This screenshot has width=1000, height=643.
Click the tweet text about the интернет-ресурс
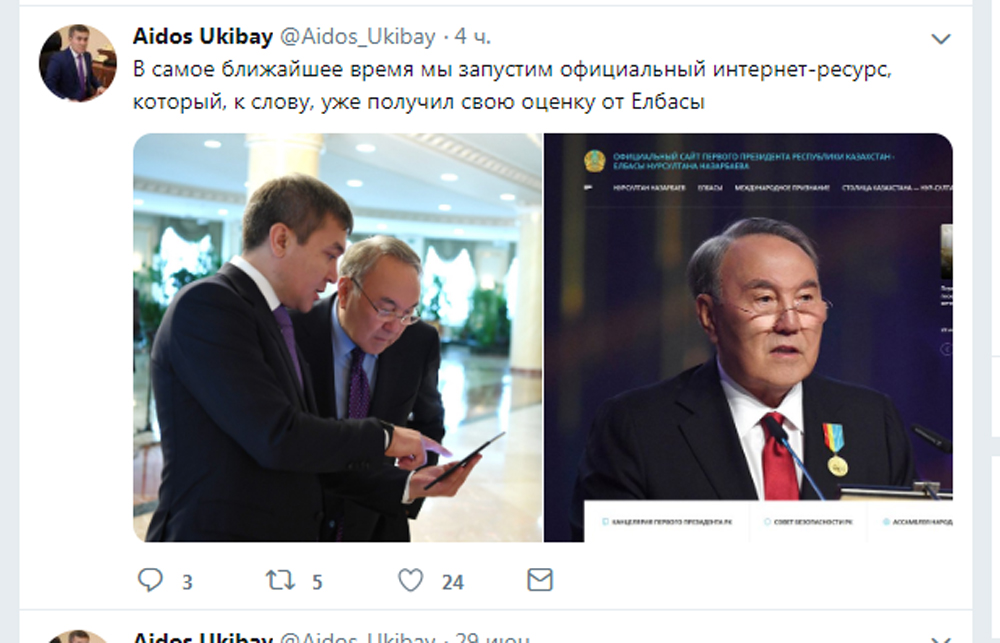pyautogui.click(x=512, y=85)
